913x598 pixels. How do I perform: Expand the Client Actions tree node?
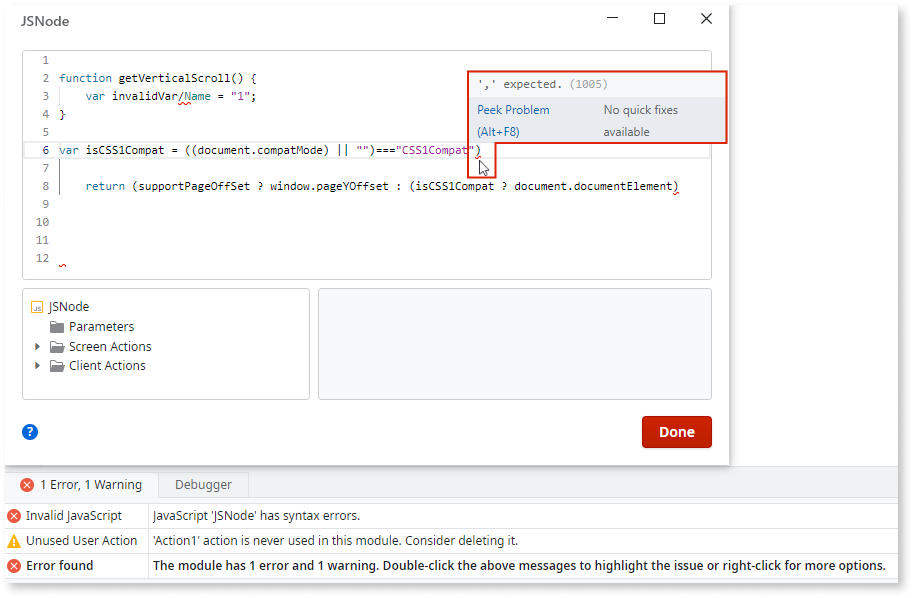coord(38,366)
